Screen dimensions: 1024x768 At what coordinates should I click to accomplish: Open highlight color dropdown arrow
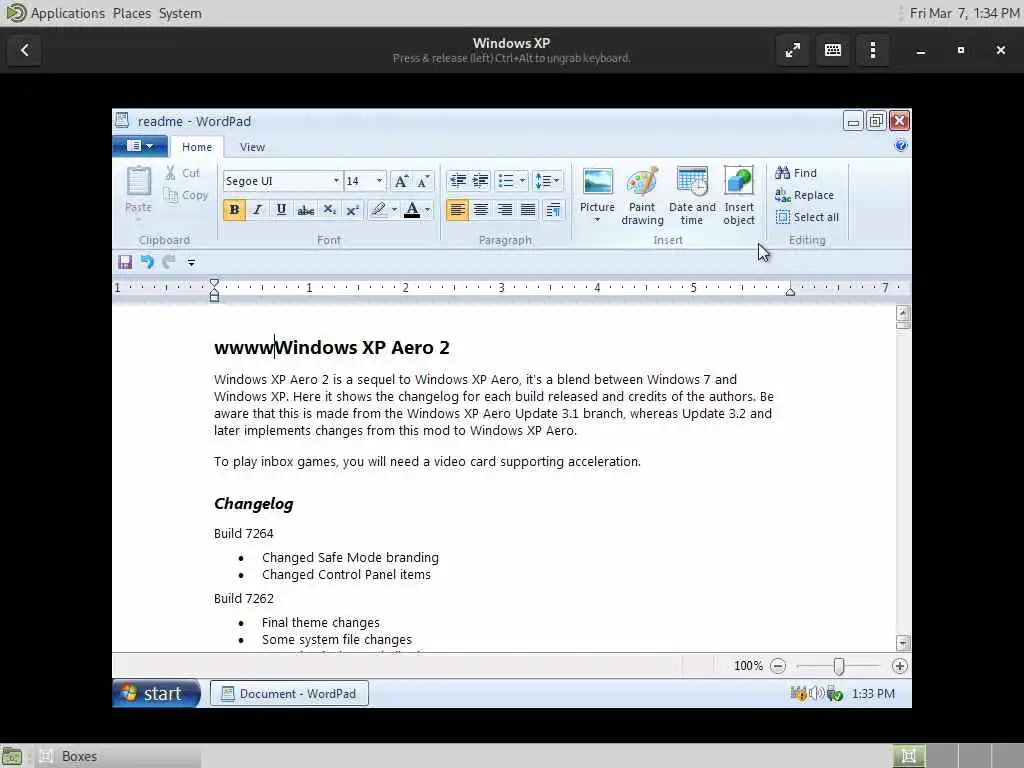click(x=394, y=210)
